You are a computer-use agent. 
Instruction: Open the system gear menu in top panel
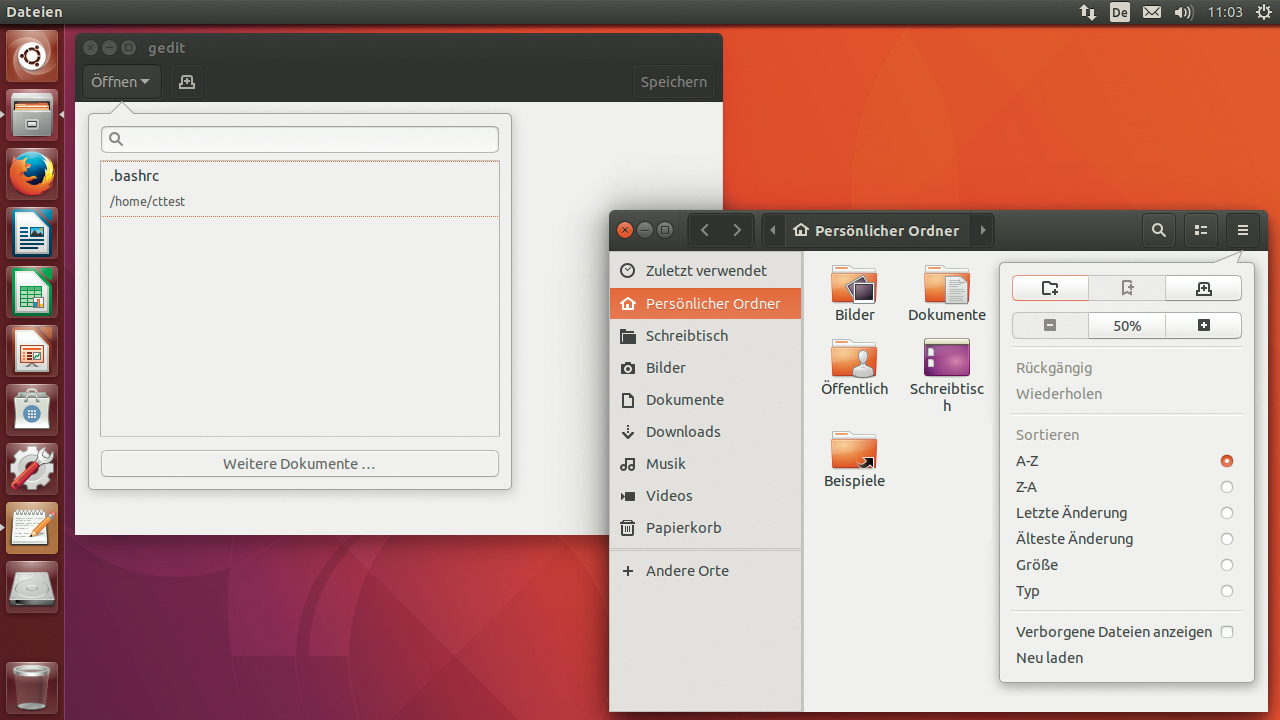(1264, 12)
